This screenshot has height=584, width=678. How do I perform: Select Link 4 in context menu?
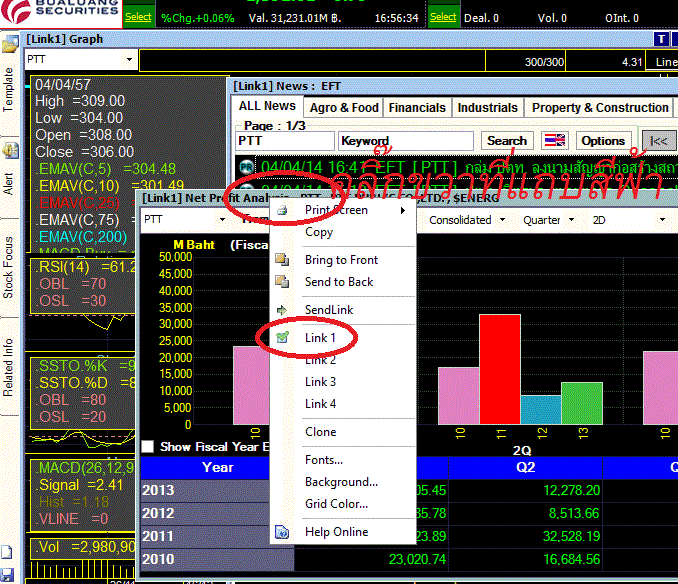(x=320, y=404)
